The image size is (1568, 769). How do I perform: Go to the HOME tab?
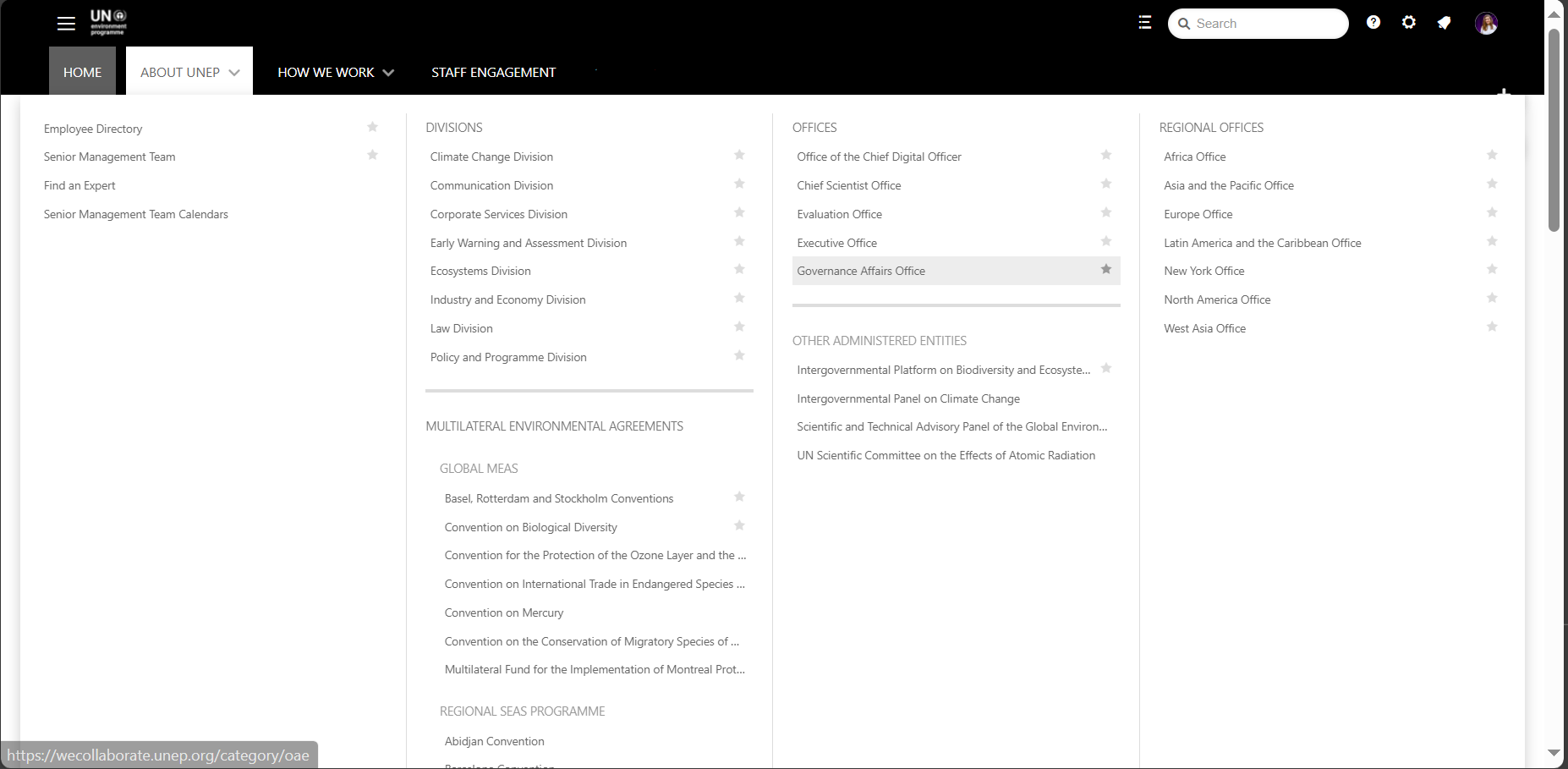(x=82, y=72)
